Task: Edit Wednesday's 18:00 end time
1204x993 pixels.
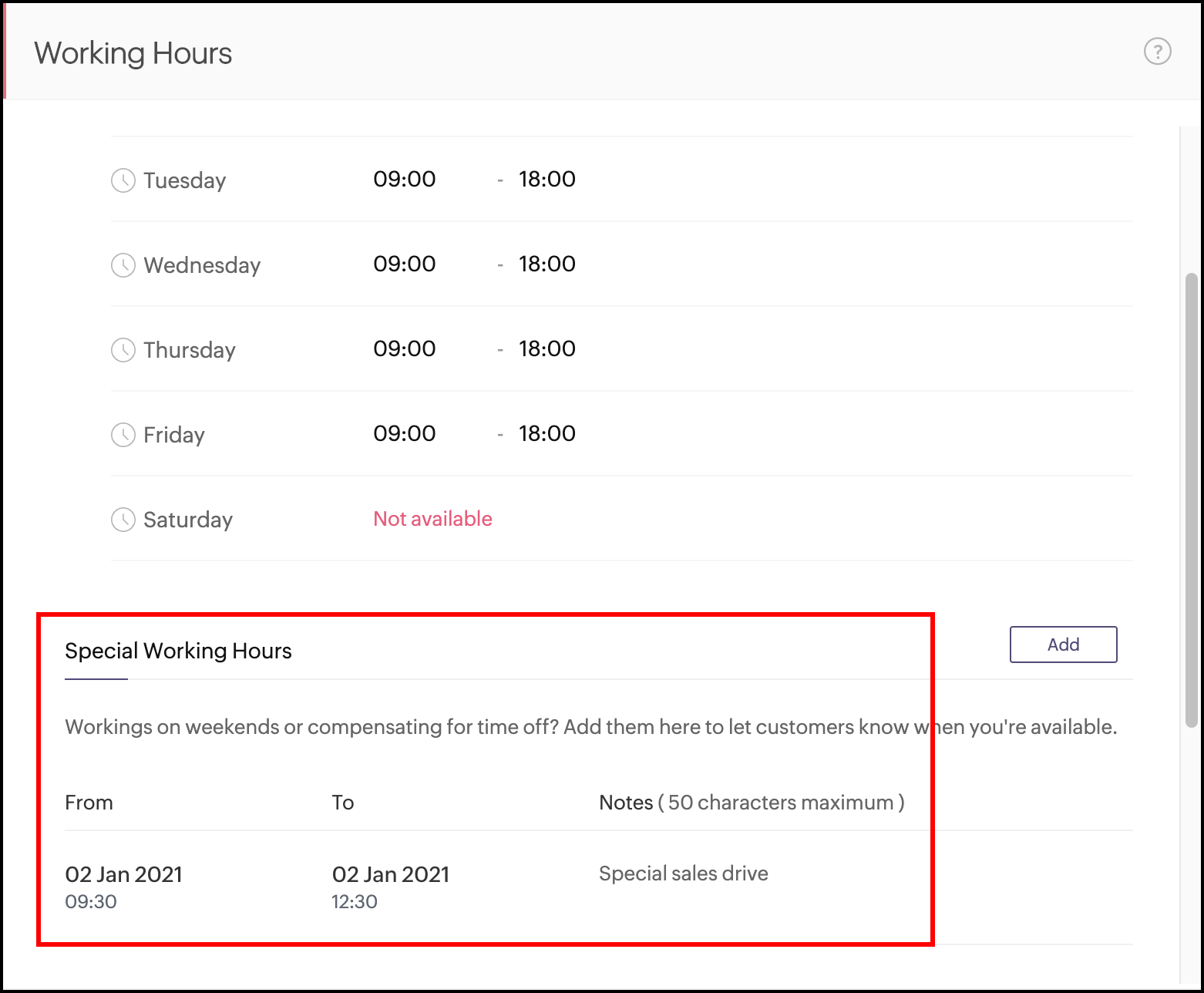Action: [x=547, y=264]
